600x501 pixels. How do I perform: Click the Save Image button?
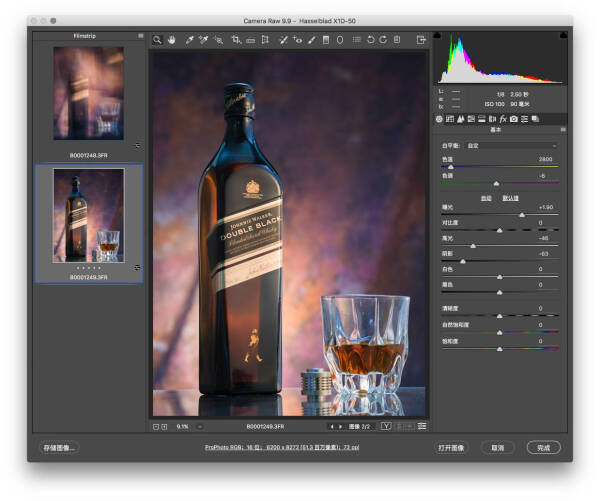pyautogui.click(x=59, y=447)
